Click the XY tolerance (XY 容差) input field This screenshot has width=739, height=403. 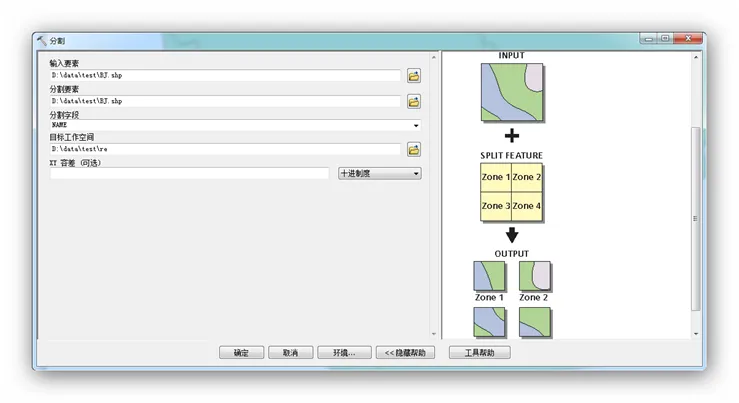pos(189,173)
